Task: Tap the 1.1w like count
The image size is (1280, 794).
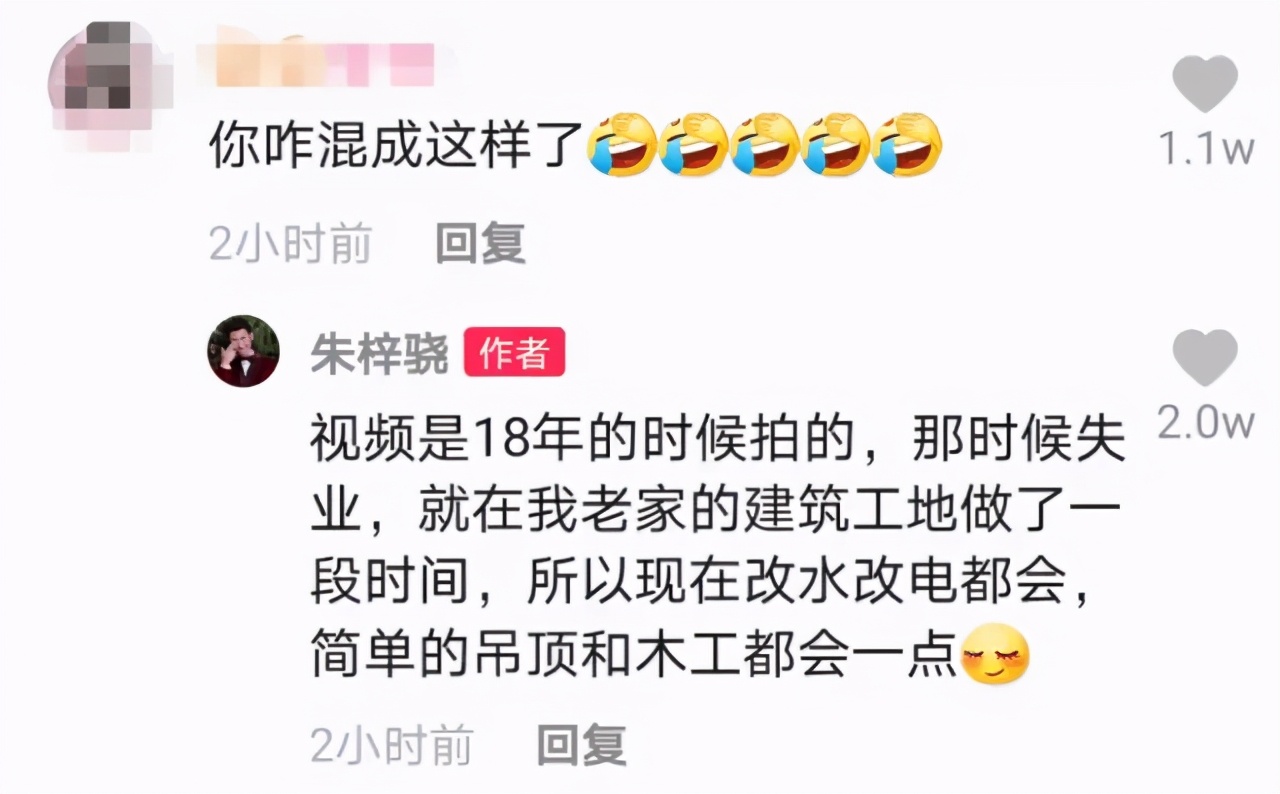Action: [1206, 150]
